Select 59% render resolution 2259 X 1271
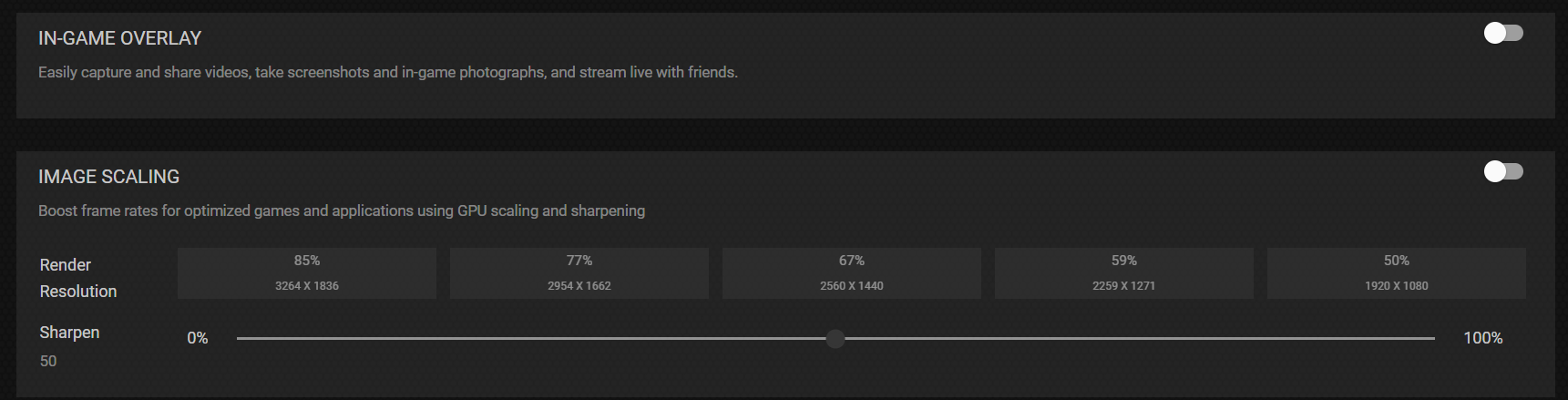1568x400 pixels. point(1123,272)
